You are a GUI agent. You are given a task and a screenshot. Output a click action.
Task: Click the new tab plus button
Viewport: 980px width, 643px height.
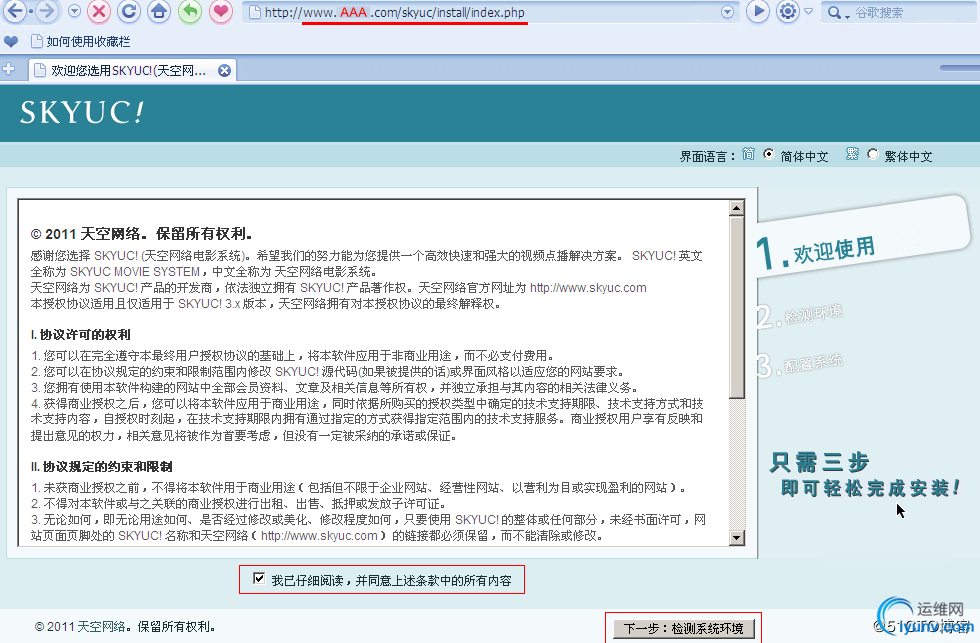coord(9,69)
